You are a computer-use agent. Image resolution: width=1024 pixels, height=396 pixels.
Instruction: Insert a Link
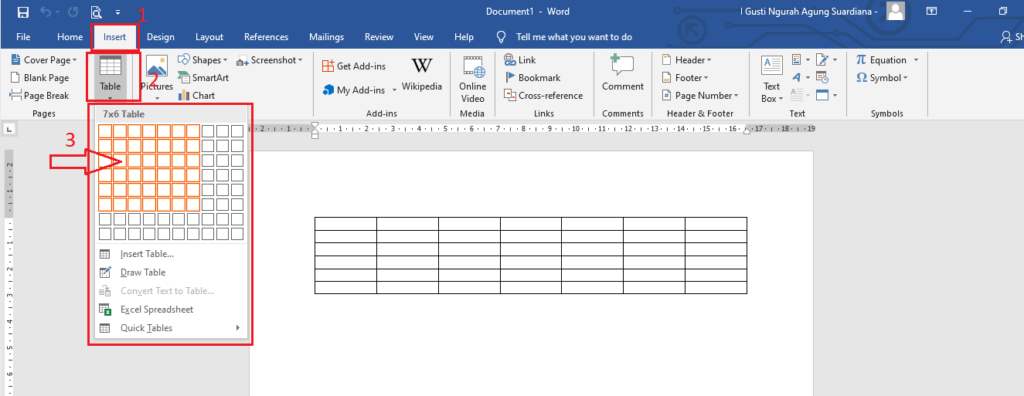pyautogui.click(x=519, y=60)
